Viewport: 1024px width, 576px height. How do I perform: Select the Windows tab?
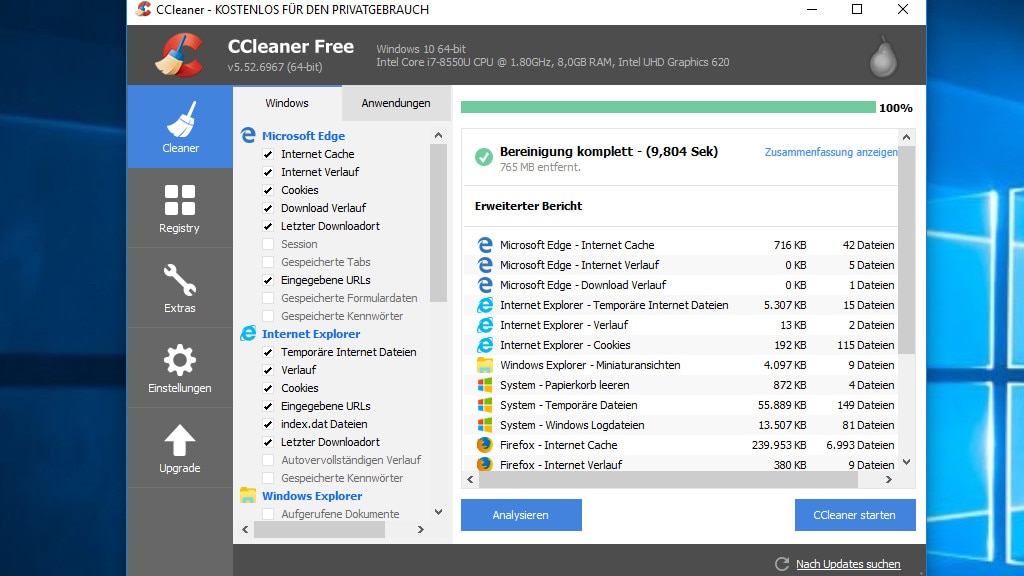point(287,102)
